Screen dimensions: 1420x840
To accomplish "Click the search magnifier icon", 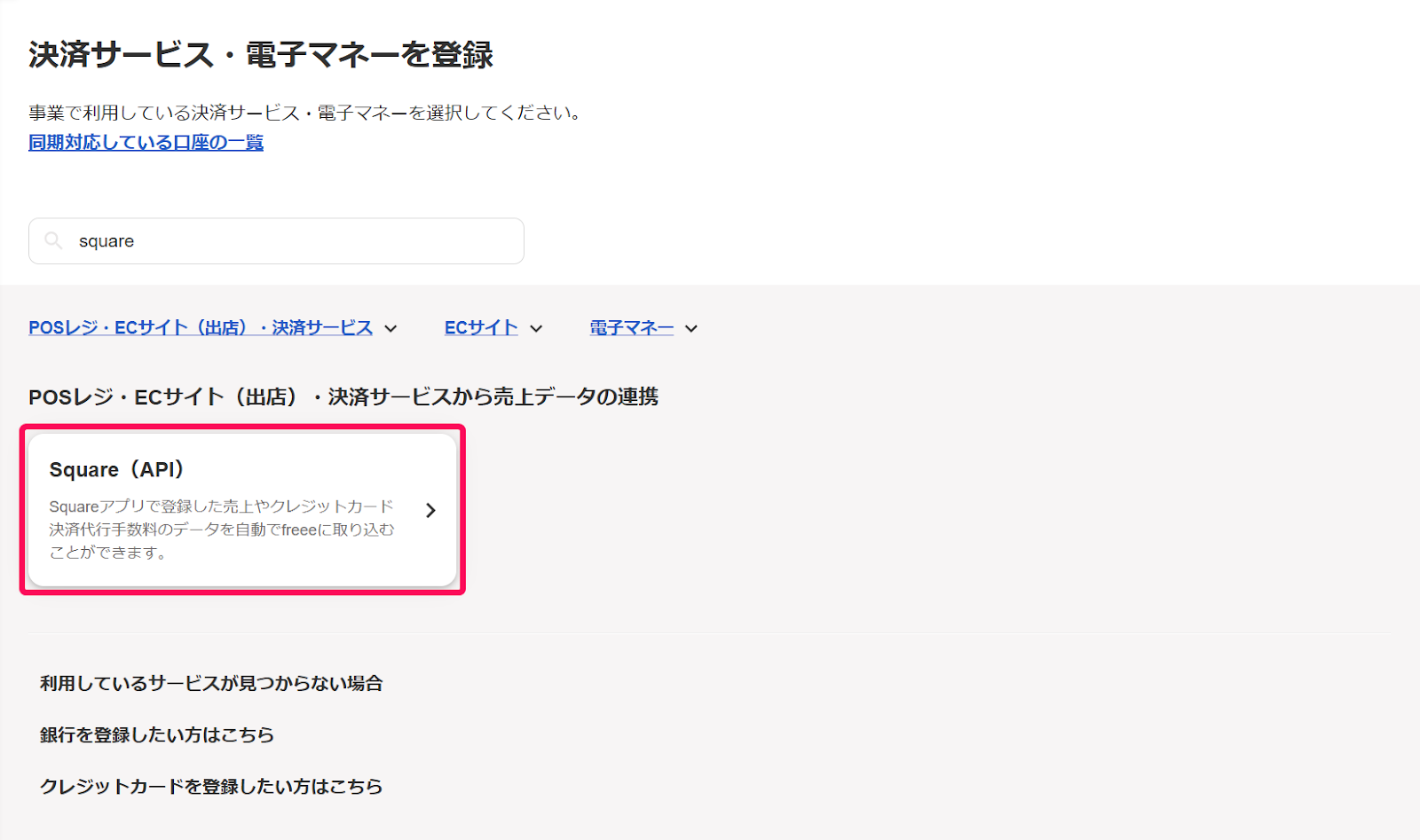I will (x=53, y=241).
